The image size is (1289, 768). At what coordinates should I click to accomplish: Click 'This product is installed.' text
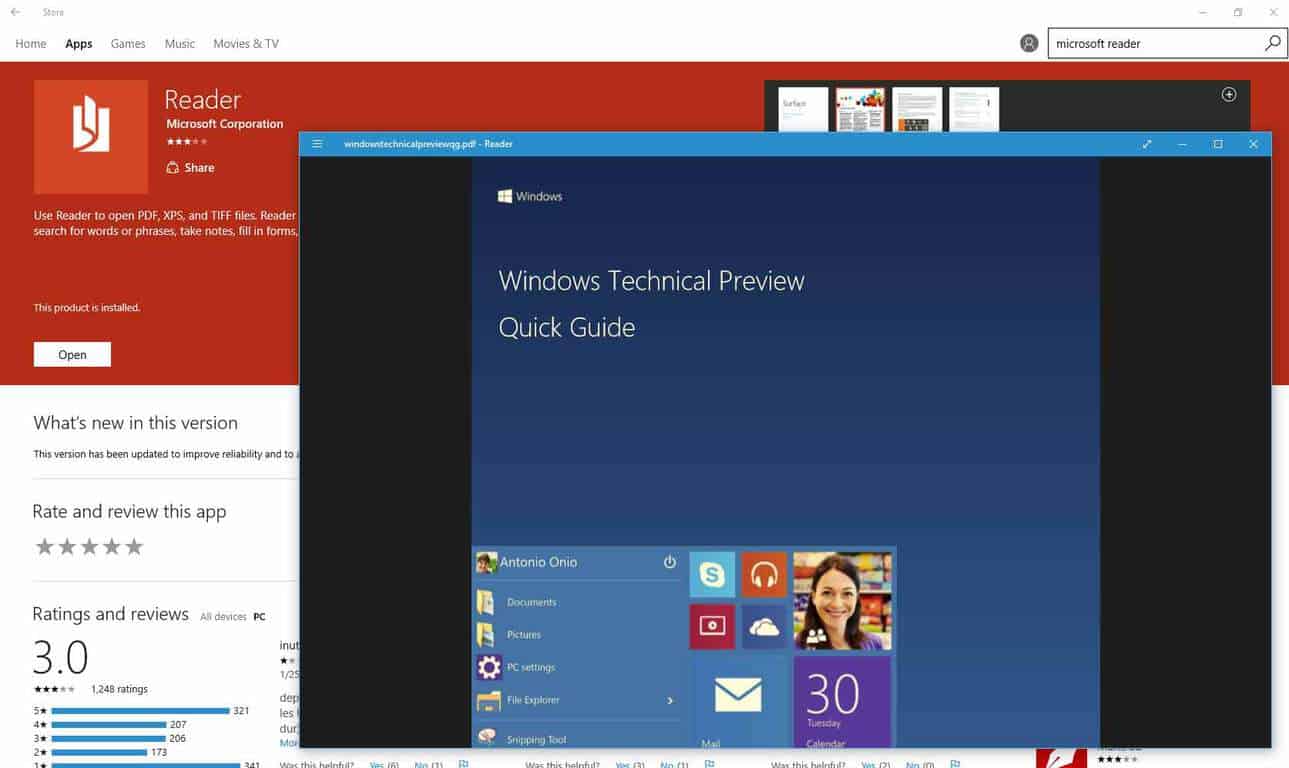tap(87, 308)
